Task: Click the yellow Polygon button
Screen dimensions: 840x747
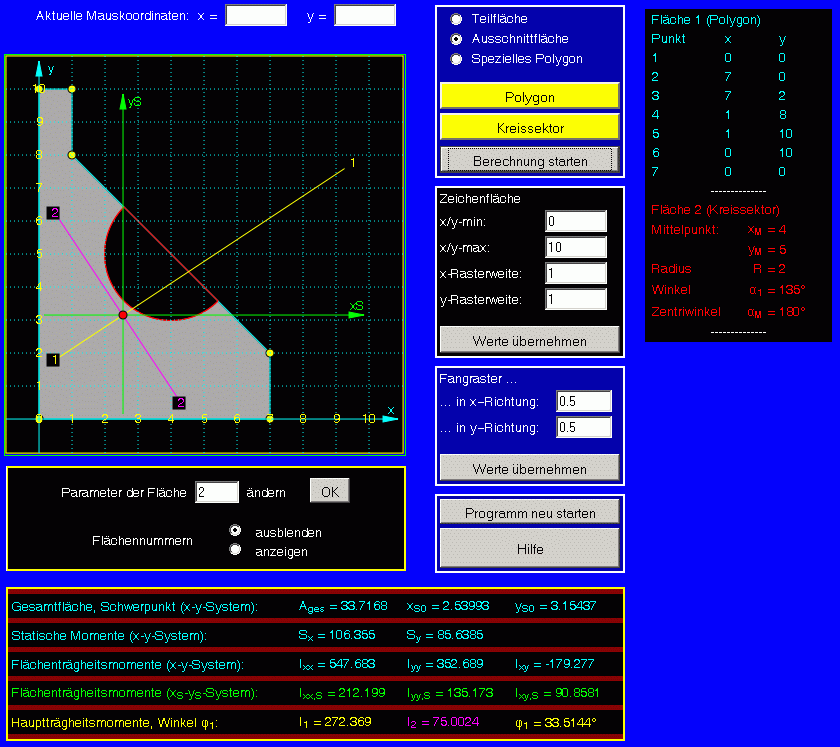Action: coord(529,97)
